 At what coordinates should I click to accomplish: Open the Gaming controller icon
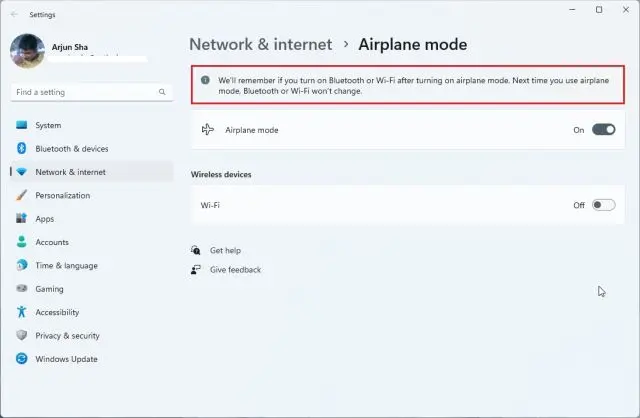coord(21,289)
